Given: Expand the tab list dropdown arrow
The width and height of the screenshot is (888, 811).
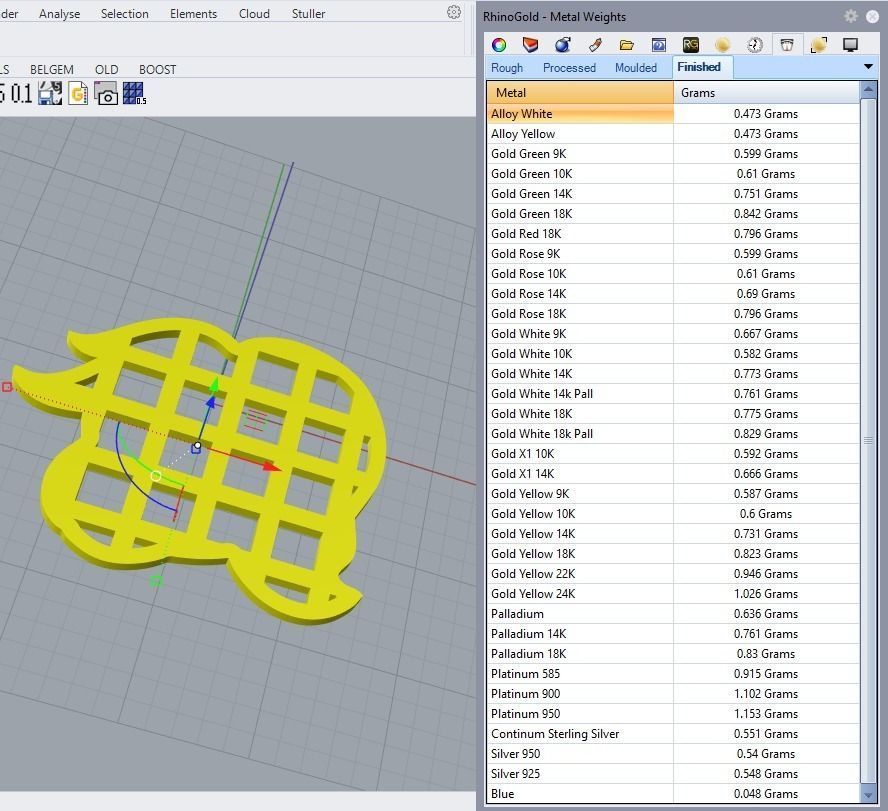Looking at the screenshot, I should point(868,67).
